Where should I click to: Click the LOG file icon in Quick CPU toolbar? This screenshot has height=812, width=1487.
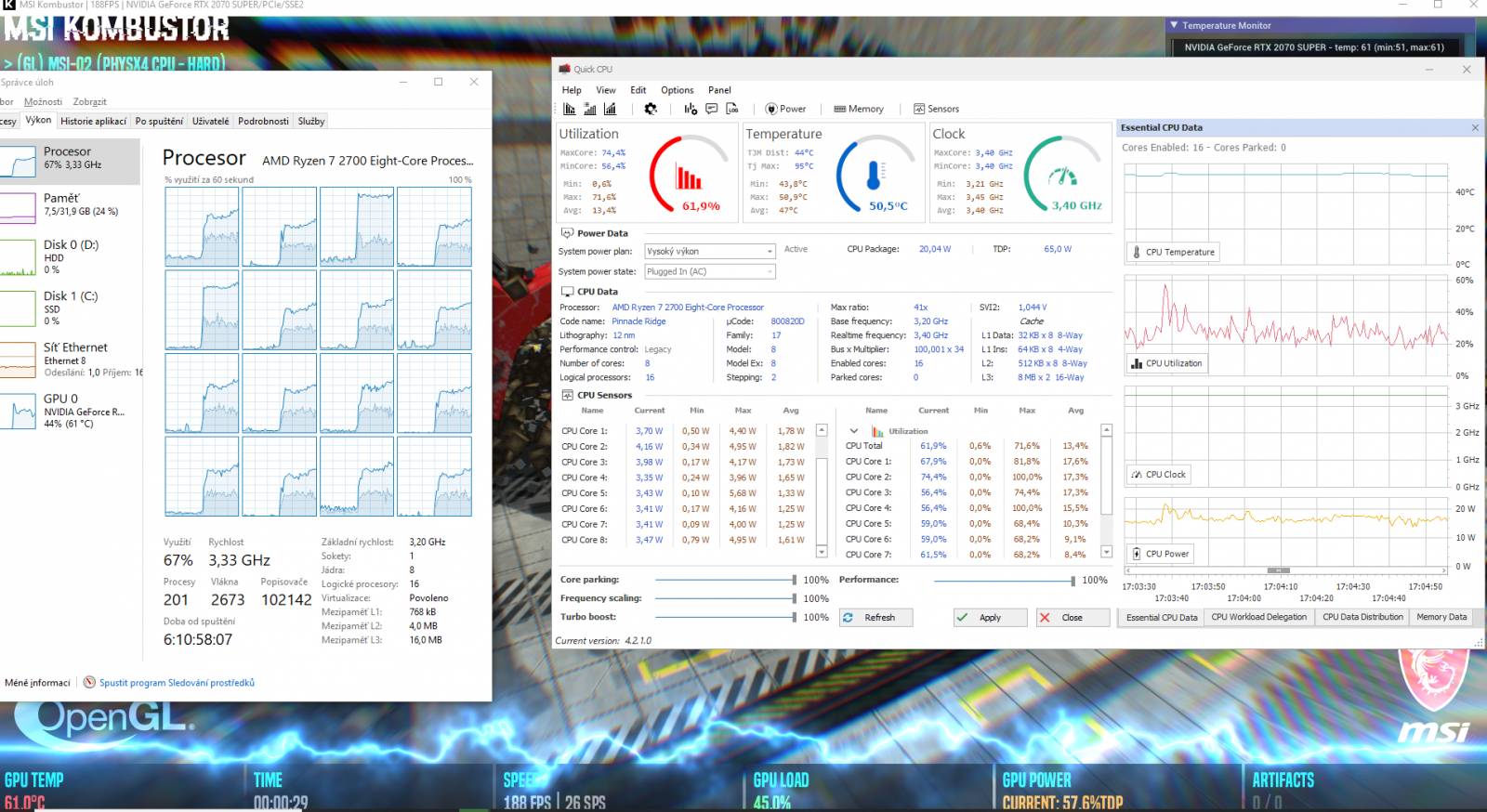732,109
